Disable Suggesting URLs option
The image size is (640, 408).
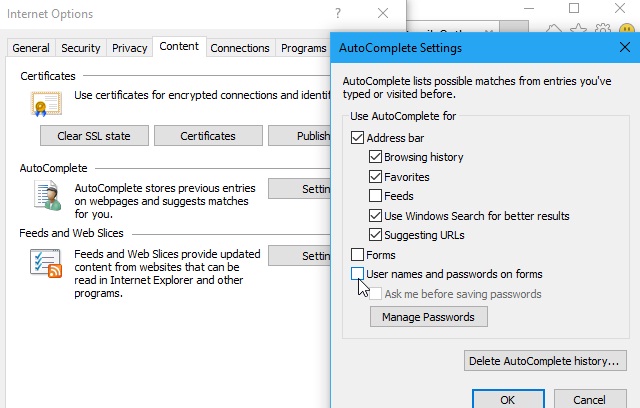click(x=375, y=235)
